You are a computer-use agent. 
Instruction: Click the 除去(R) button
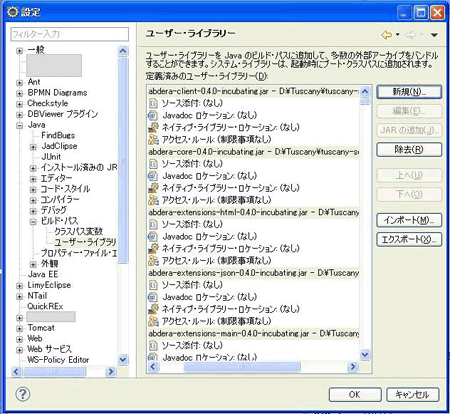click(409, 149)
